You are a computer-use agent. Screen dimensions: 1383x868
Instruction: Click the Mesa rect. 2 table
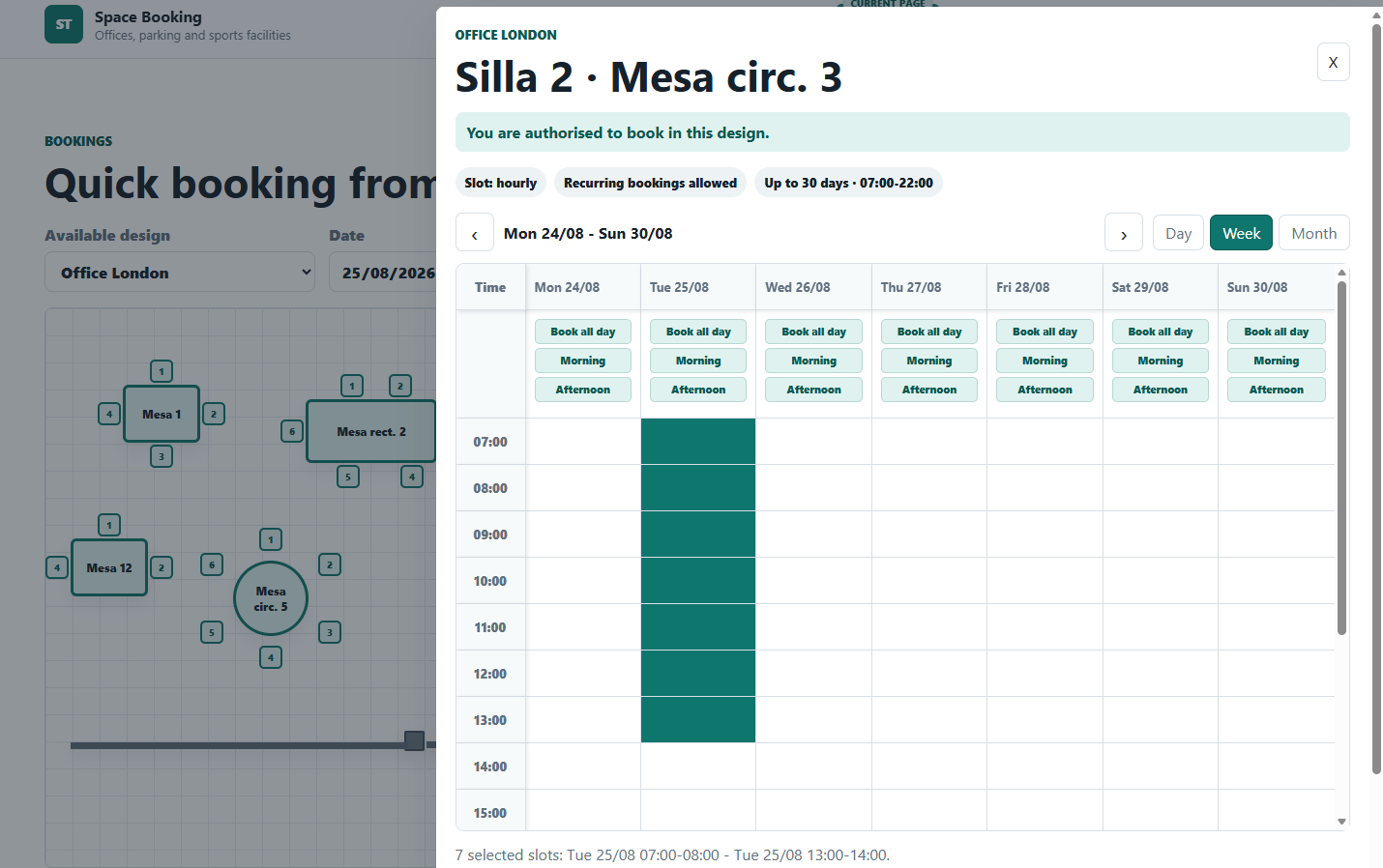point(371,431)
